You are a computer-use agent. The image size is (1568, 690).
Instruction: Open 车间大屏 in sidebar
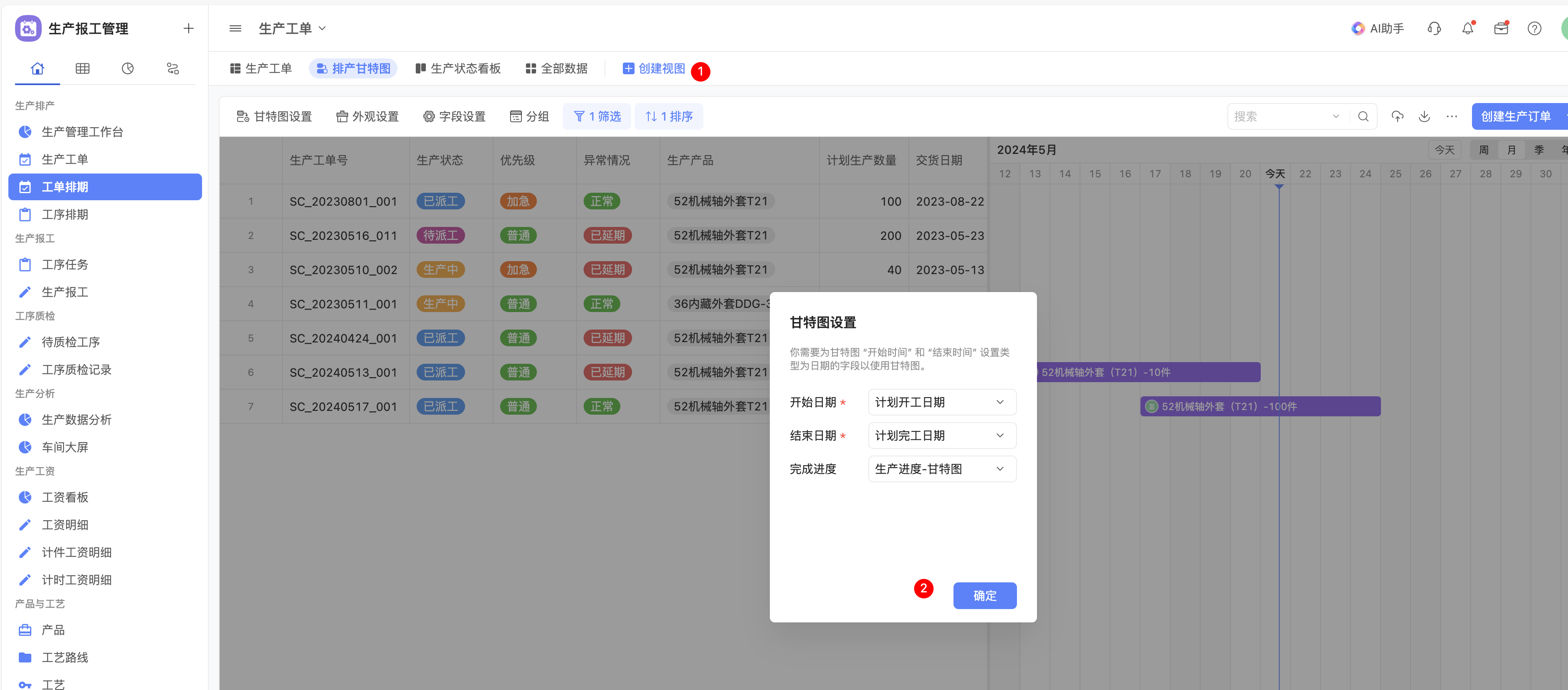tap(105, 447)
